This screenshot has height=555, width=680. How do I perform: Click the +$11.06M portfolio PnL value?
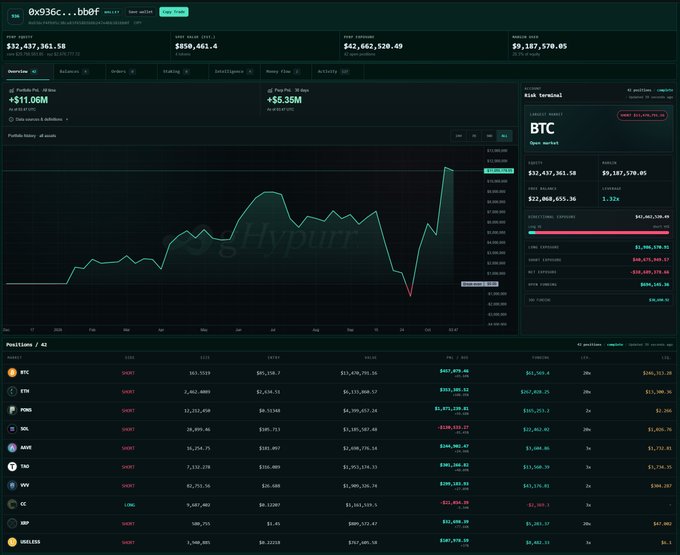28,100
